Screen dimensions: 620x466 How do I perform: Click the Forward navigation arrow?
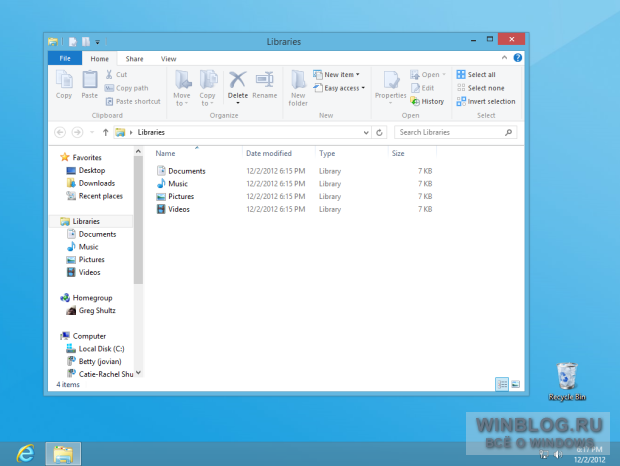[x=77, y=132]
